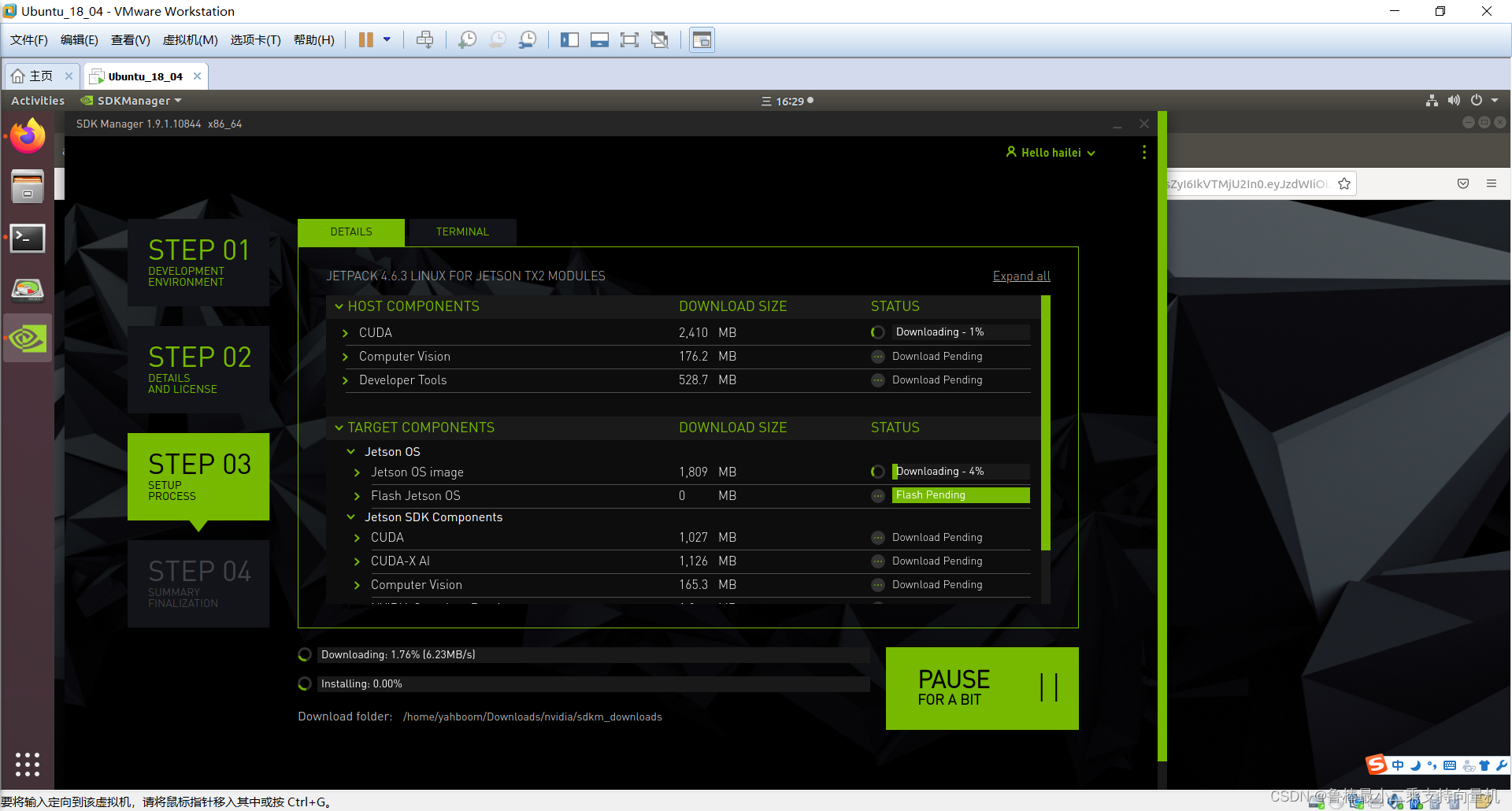
Task: Send Ctrl+Alt+Del to the virtual machine
Action: click(424, 40)
